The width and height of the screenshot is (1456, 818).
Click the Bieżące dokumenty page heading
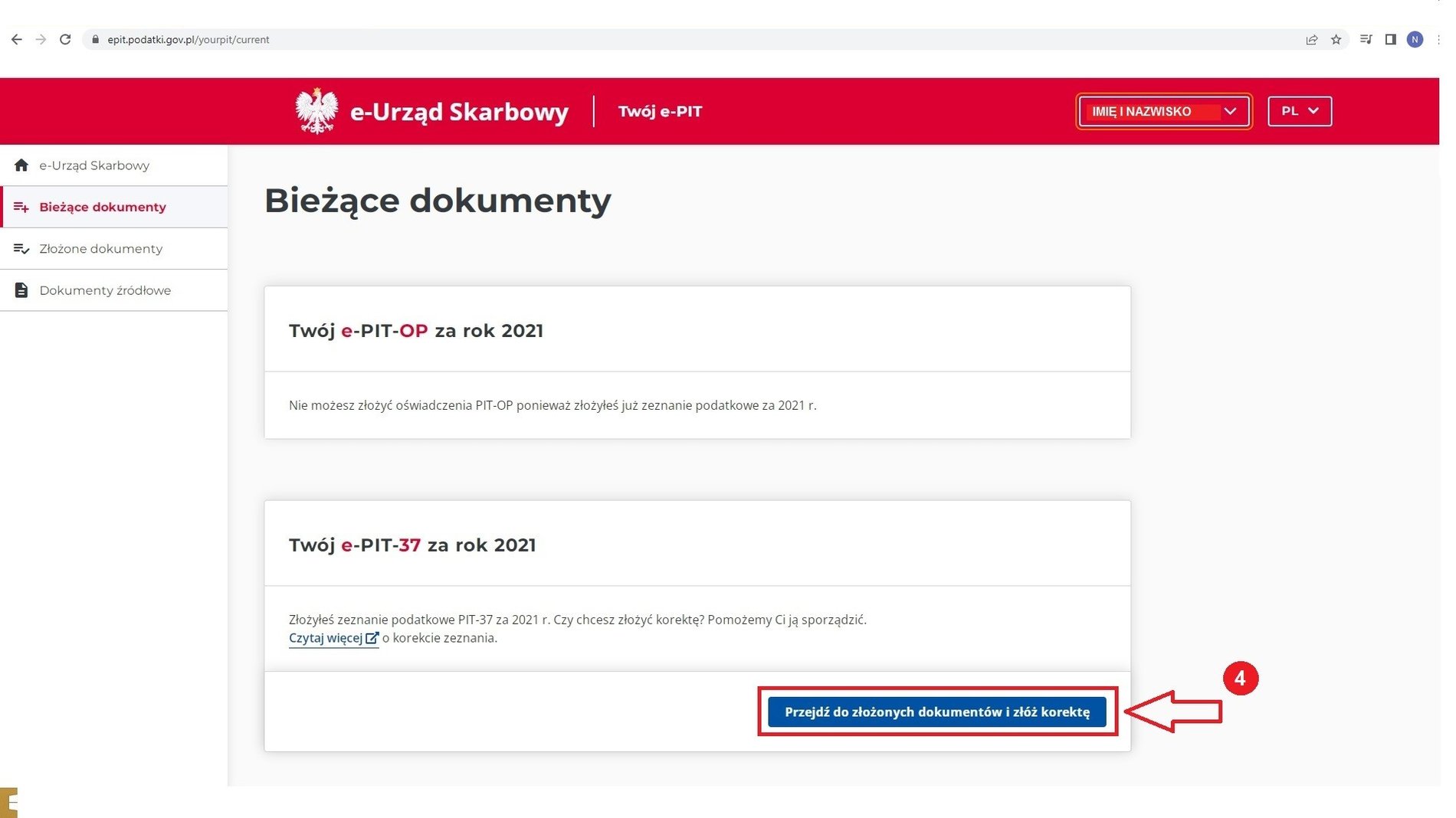(x=438, y=201)
